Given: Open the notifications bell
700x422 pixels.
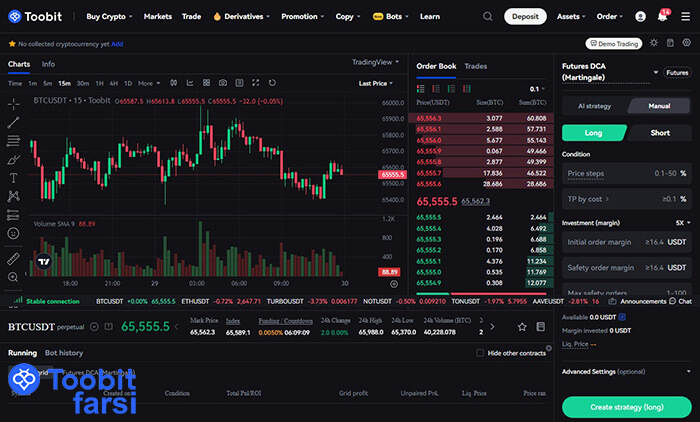Looking at the screenshot, I should tap(662, 17).
